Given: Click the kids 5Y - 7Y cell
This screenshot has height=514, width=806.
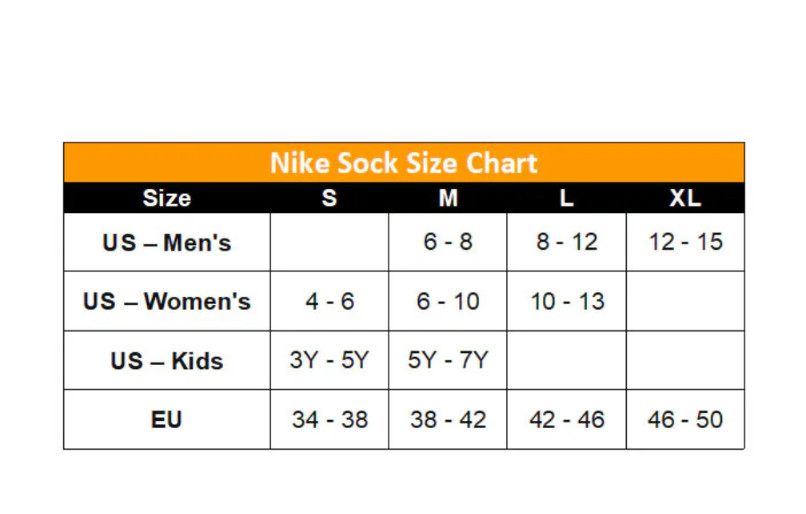Looking at the screenshot, I should 448,360.
